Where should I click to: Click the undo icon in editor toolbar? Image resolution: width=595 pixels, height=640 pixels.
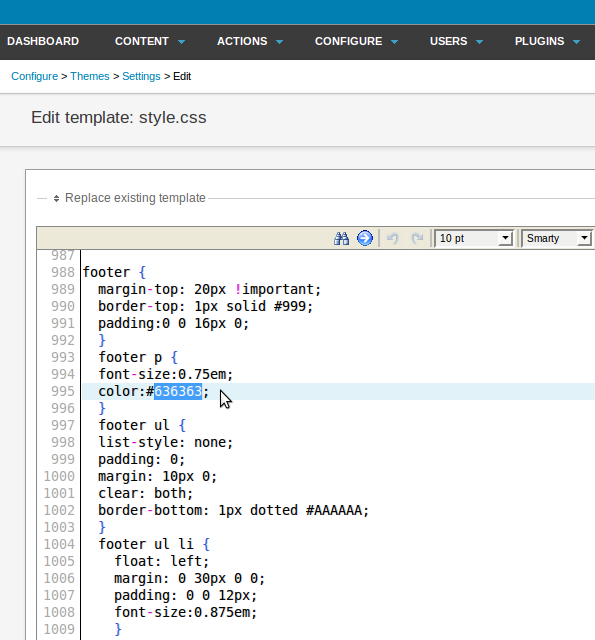pos(393,238)
